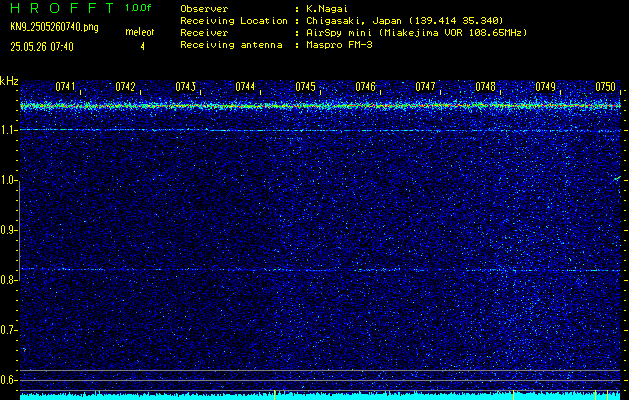Click the Maspro FM-3 antenna text
Image resolution: width=629 pixels, height=400 pixels.
tap(339, 45)
